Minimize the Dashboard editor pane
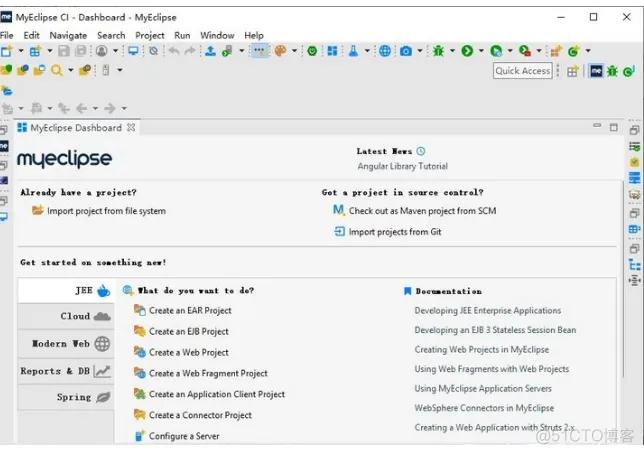The height and width of the screenshot is (454, 644). click(597, 126)
